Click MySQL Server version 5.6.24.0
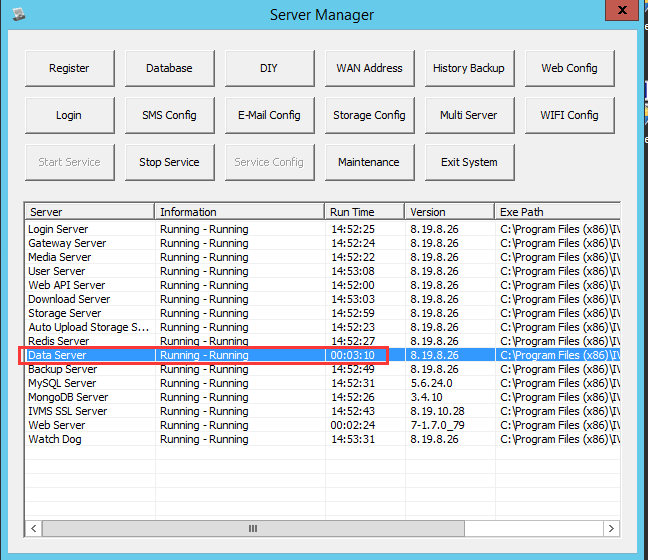Image resolution: width=648 pixels, height=560 pixels. [x=431, y=384]
